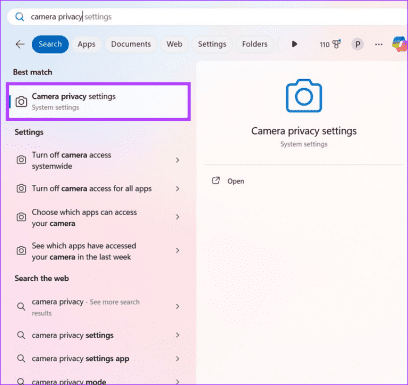
Task: Select the Search filter tab
Action: pos(50,44)
